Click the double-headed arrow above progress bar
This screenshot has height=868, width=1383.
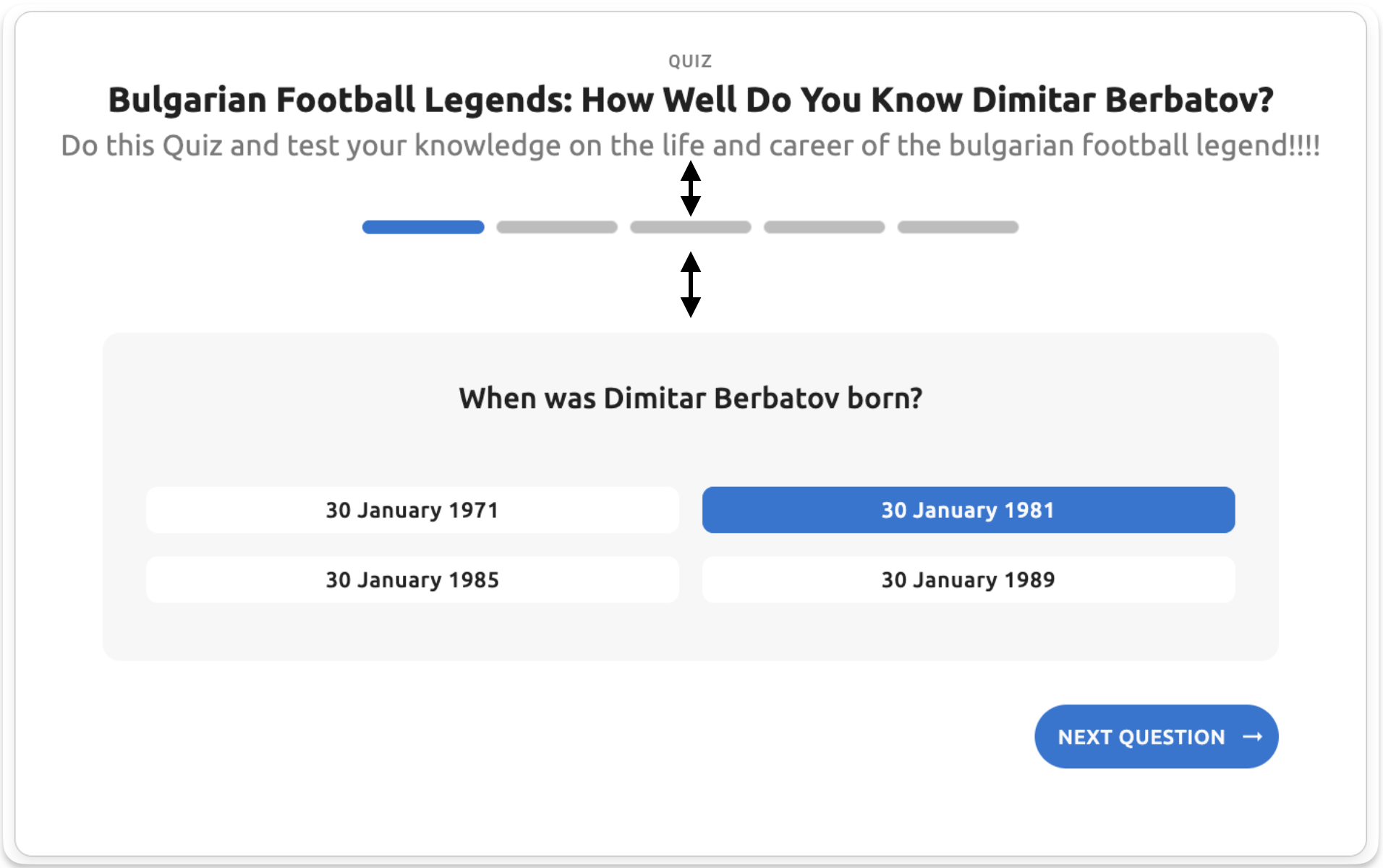[x=691, y=188]
